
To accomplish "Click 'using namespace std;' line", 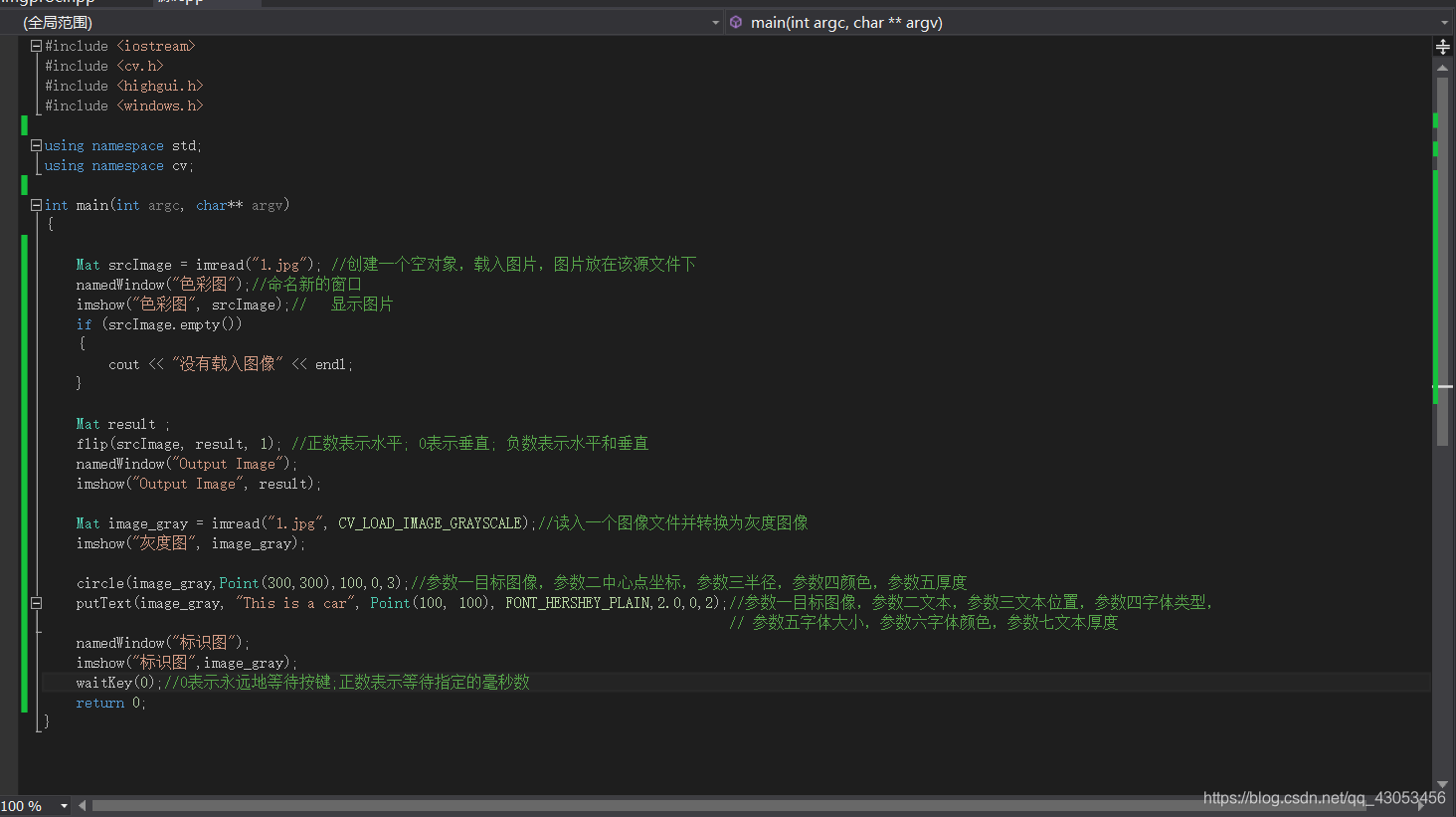I will coord(123,145).
